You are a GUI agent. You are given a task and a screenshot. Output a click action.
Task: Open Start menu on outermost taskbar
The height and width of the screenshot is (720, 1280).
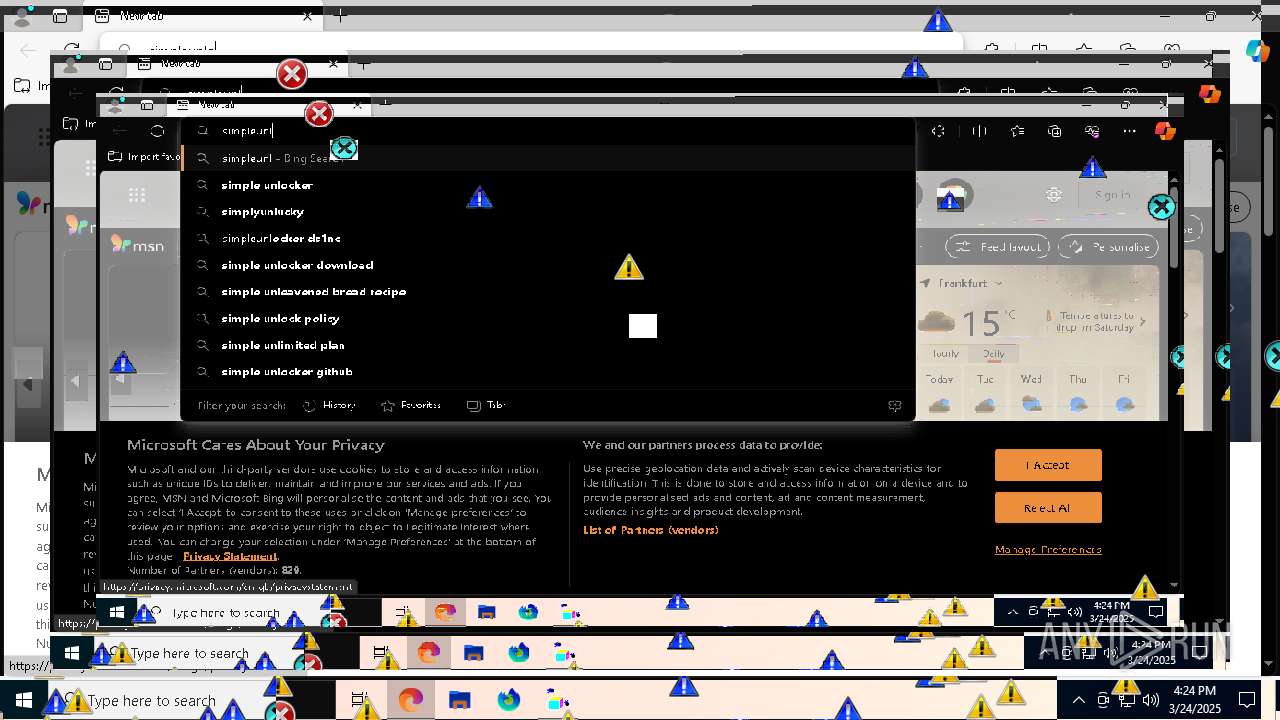click(x=23, y=700)
